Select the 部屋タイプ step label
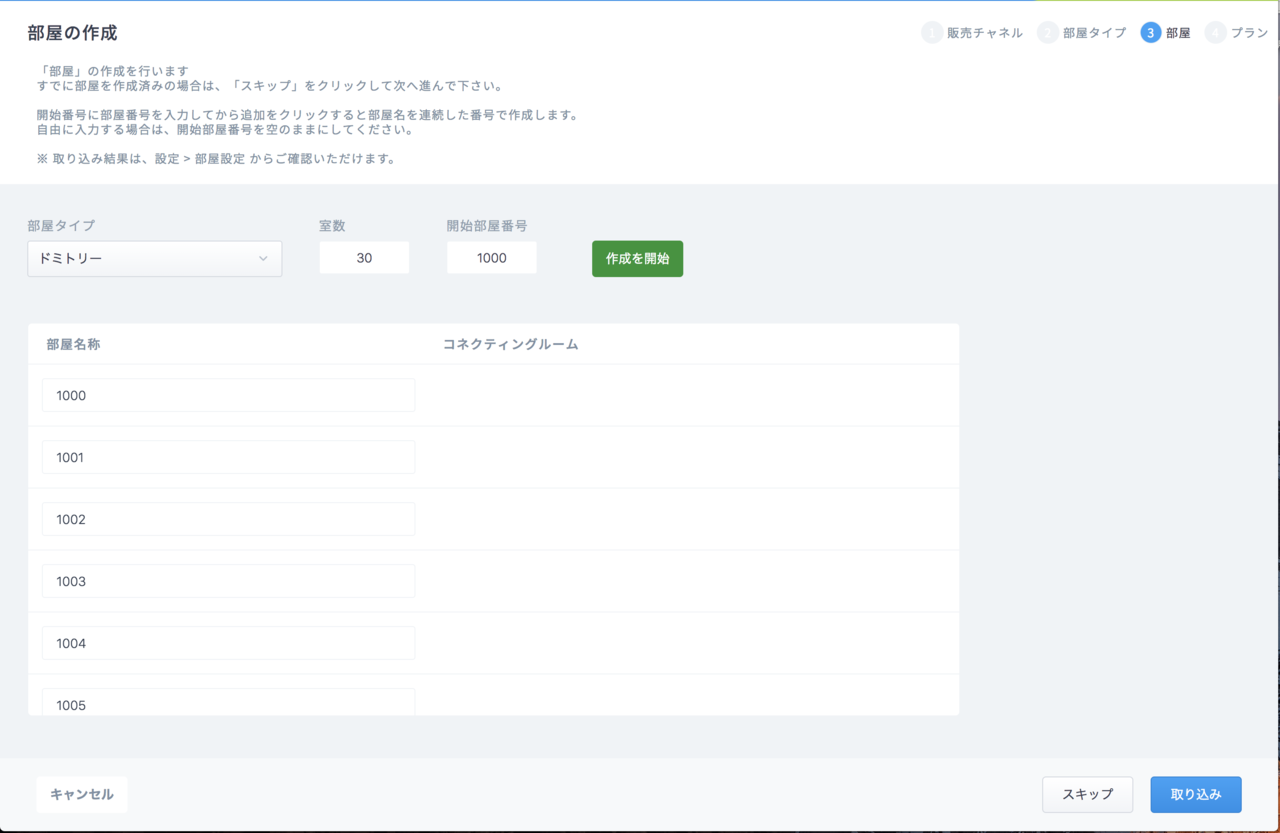This screenshot has width=1280, height=833. click(x=1094, y=33)
